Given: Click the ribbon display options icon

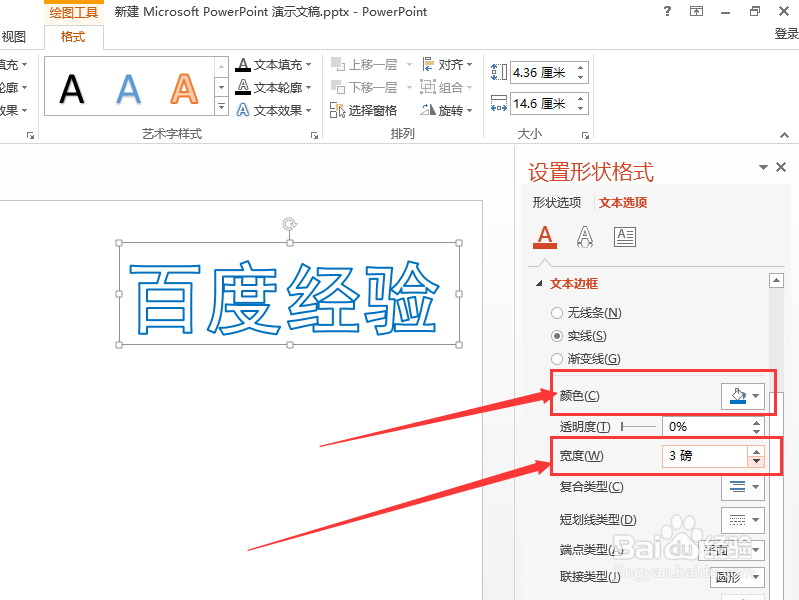Looking at the screenshot, I should (x=696, y=11).
